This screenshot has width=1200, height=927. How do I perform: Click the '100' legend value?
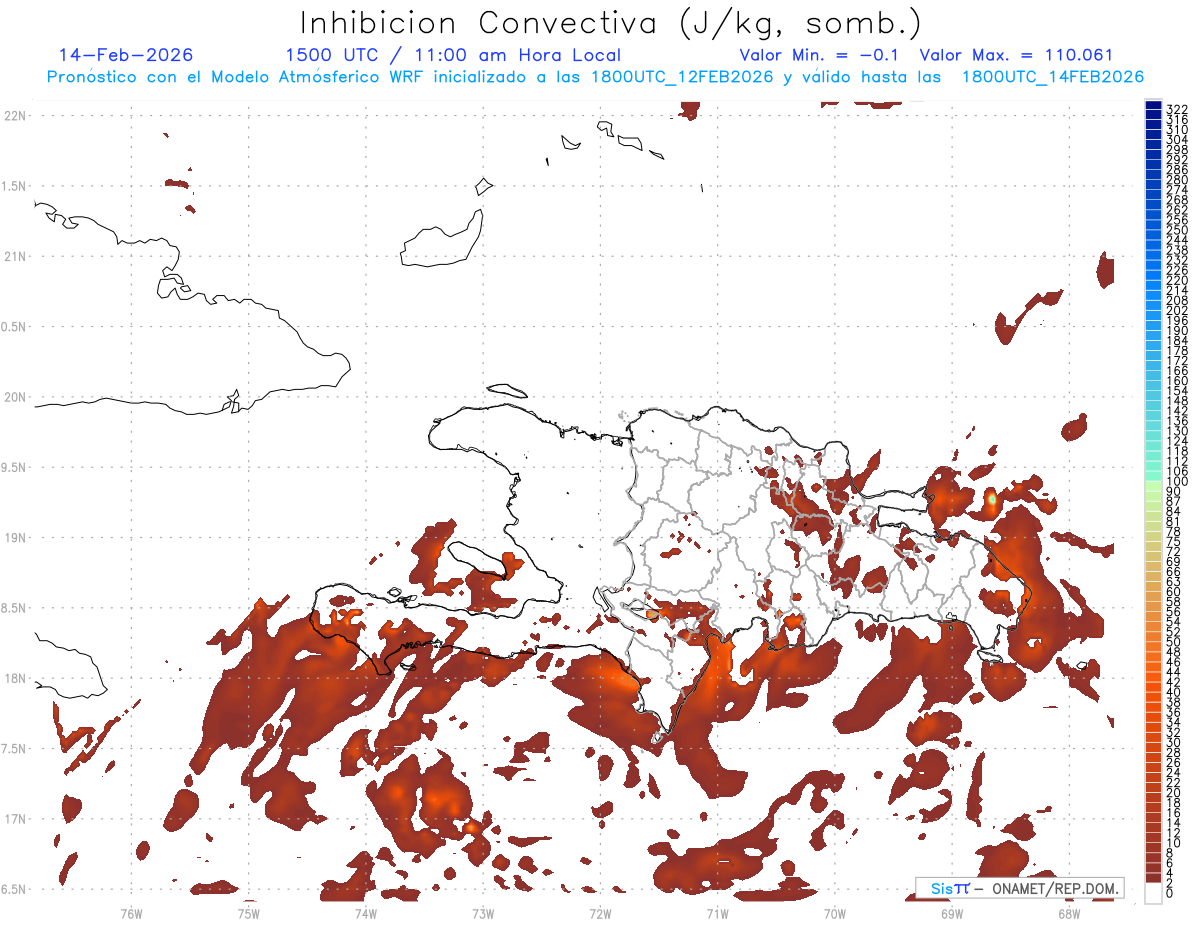(1177, 481)
